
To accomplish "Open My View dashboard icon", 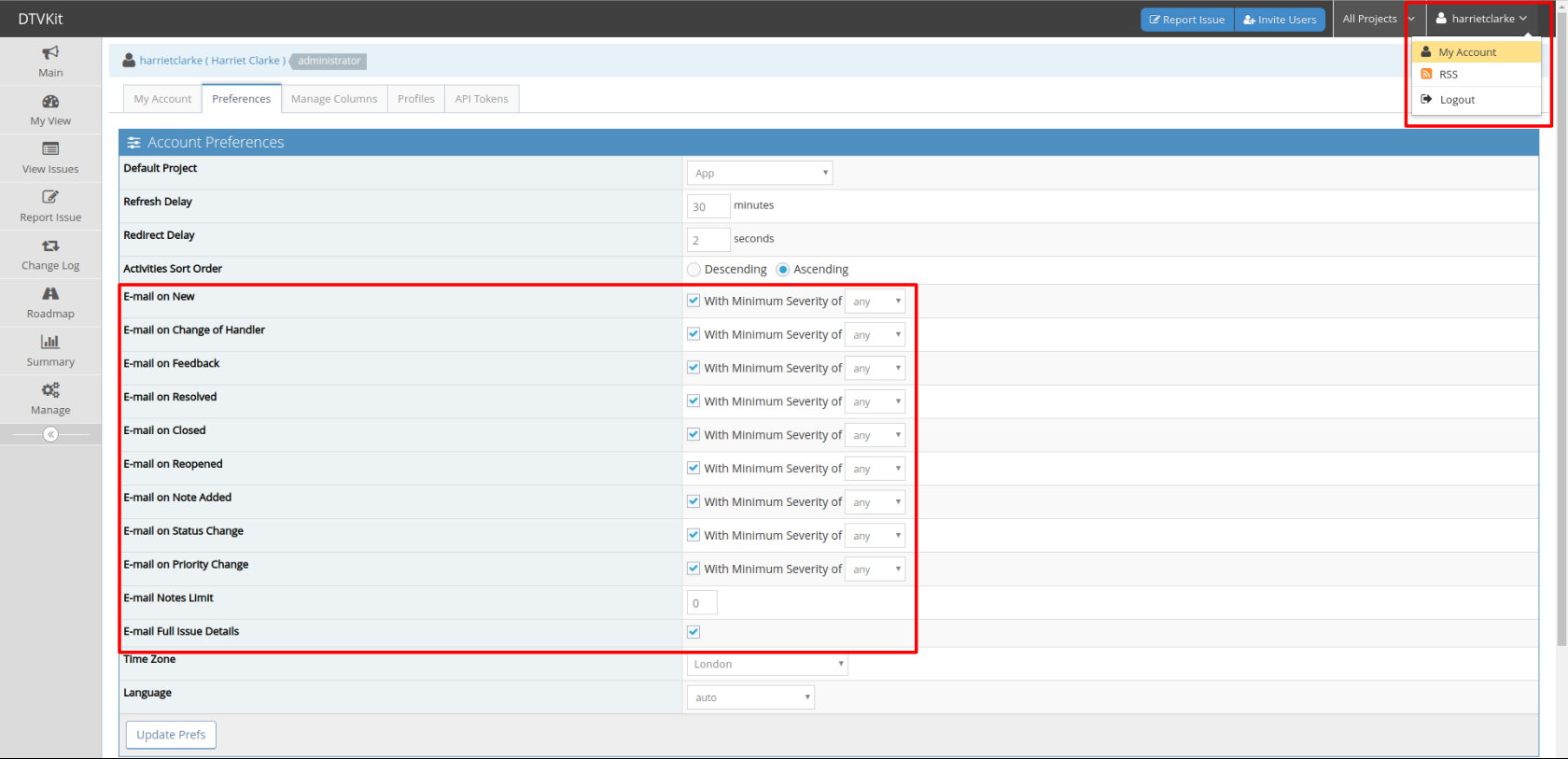I will (x=50, y=102).
